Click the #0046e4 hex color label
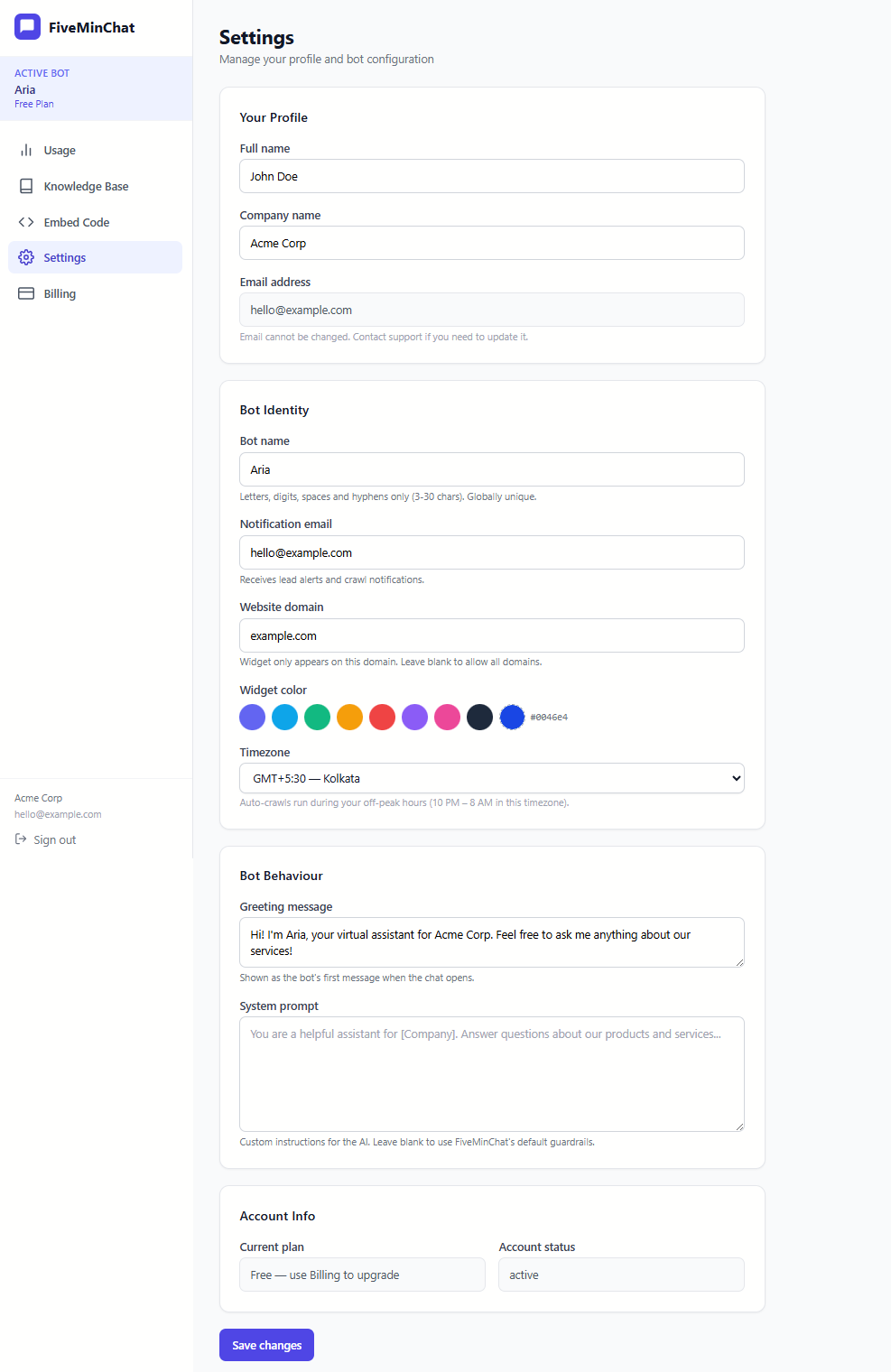Screen dimensions: 891x1372 coord(549,718)
